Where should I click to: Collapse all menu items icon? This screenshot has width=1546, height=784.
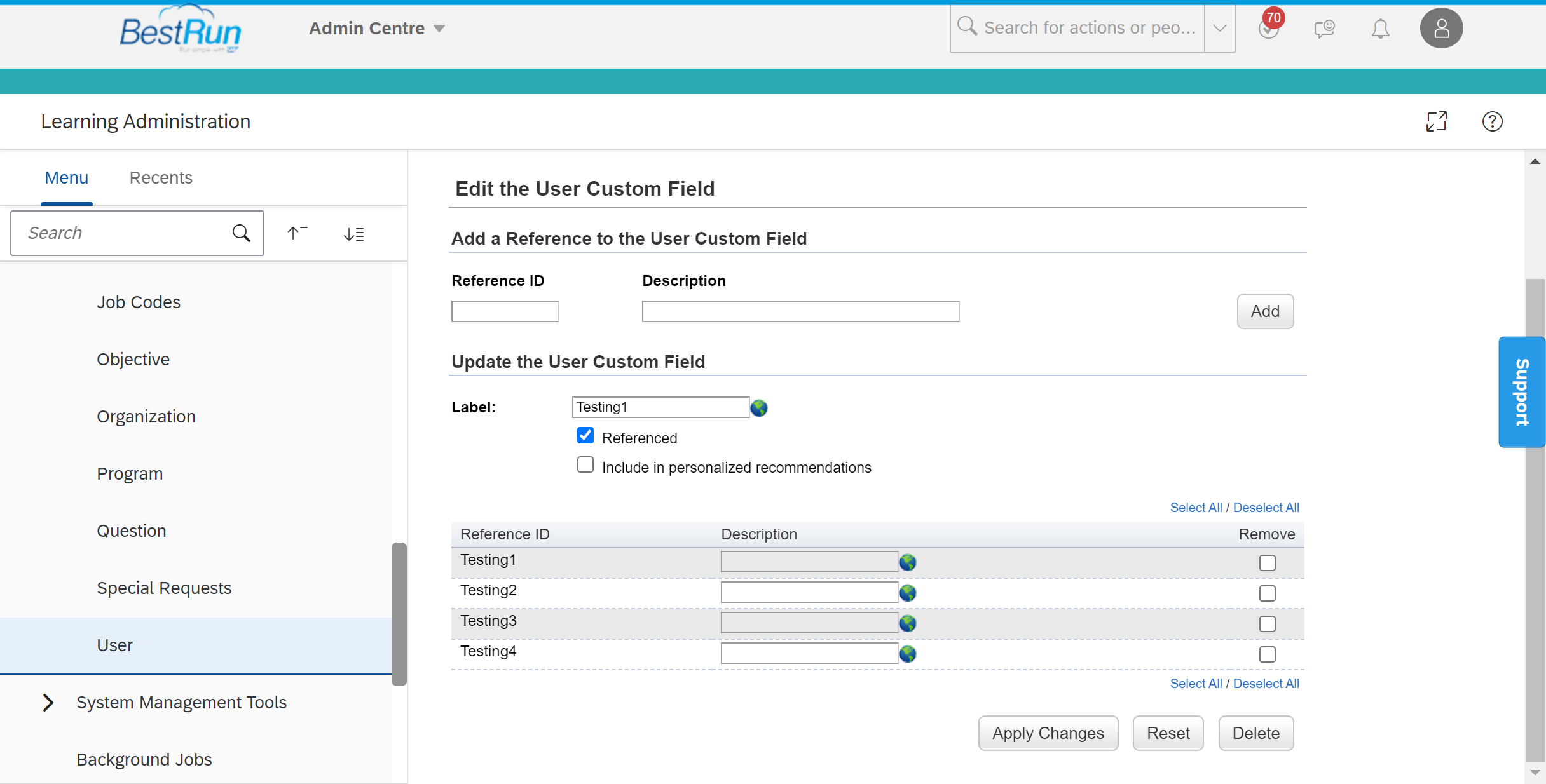tap(297, 233)
